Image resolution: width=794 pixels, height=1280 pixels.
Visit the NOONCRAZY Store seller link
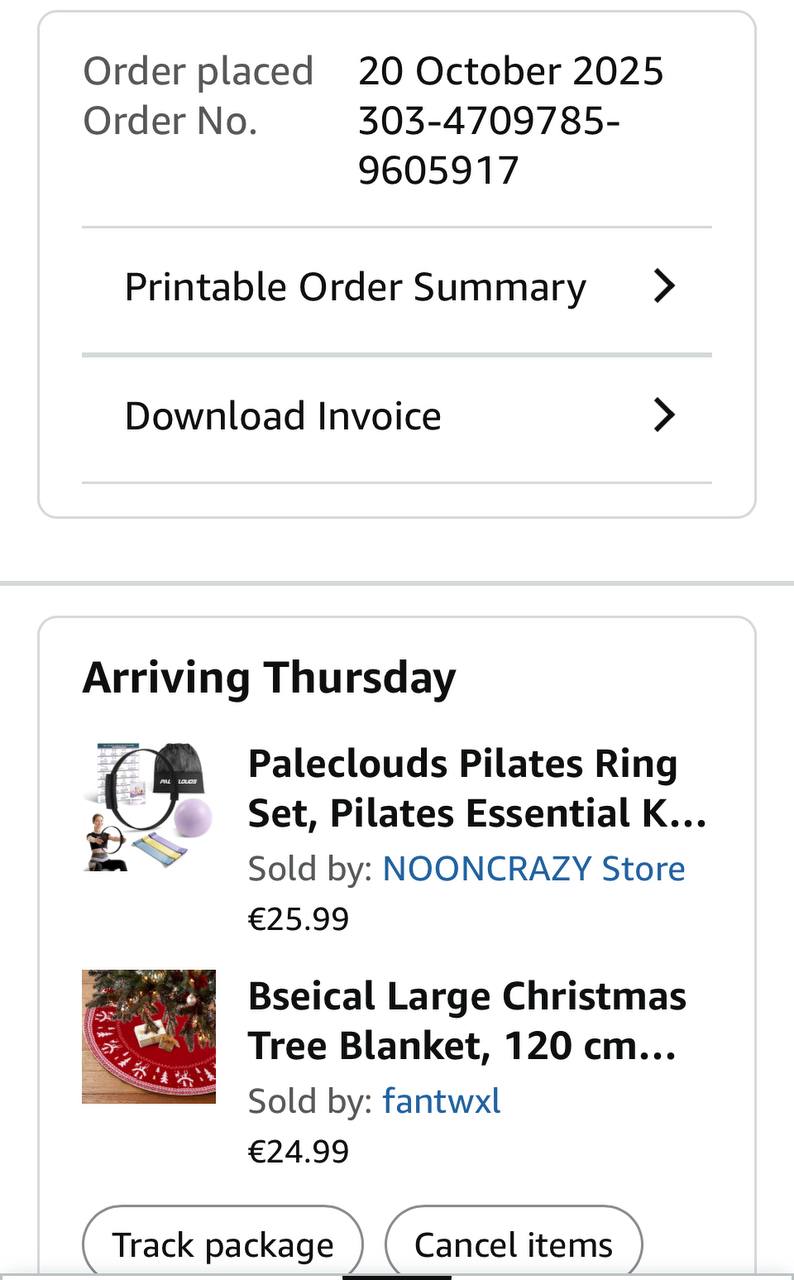click(x=534, y=868)
